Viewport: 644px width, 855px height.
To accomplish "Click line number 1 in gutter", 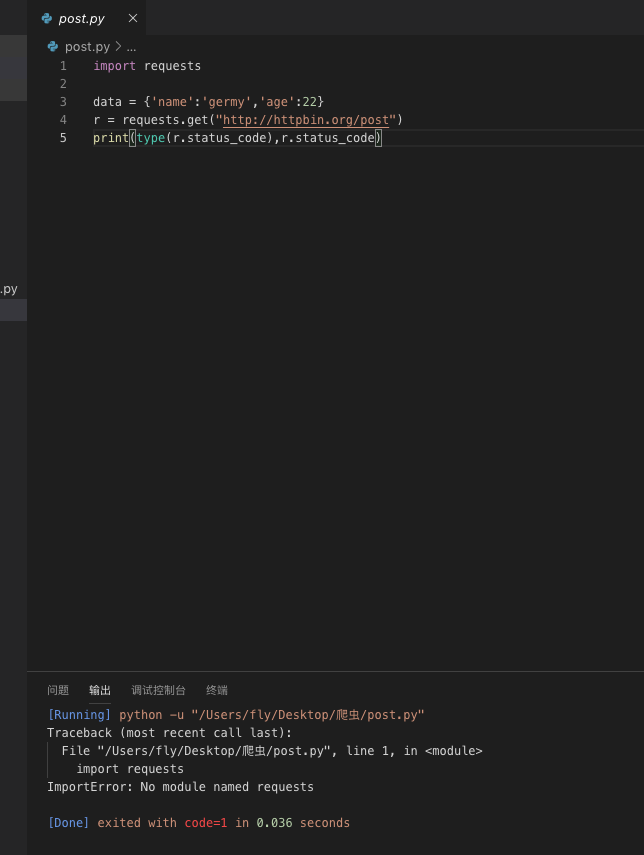I will click(x=63, y=66).
